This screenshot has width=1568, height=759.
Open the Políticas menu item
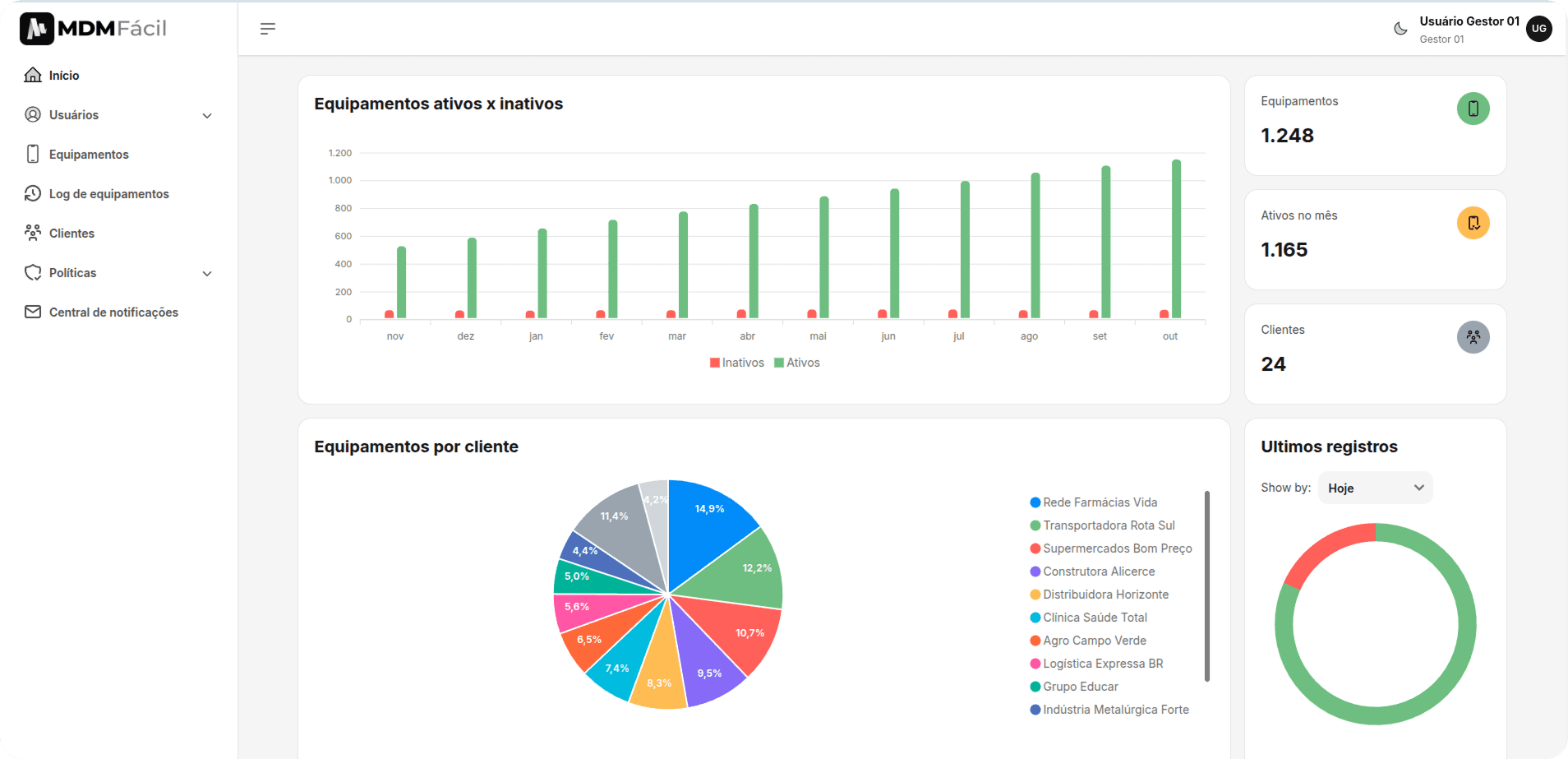click(72, 272)
